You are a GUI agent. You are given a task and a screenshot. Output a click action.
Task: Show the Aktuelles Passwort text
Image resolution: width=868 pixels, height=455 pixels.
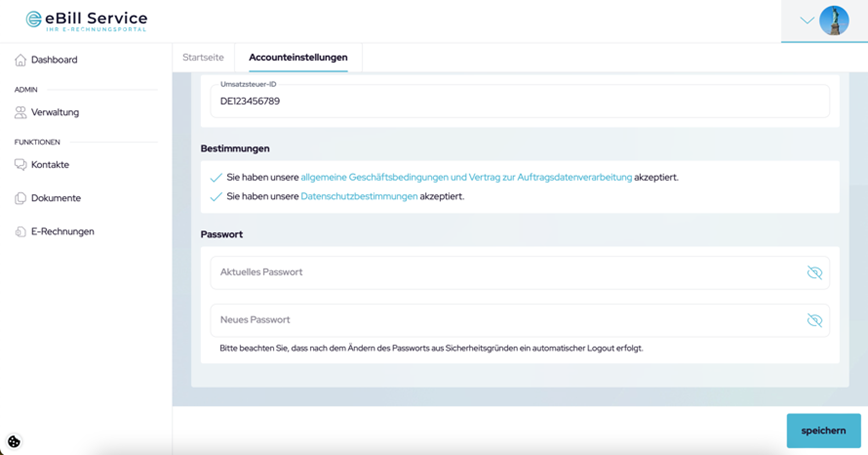[x=814, y=273]
